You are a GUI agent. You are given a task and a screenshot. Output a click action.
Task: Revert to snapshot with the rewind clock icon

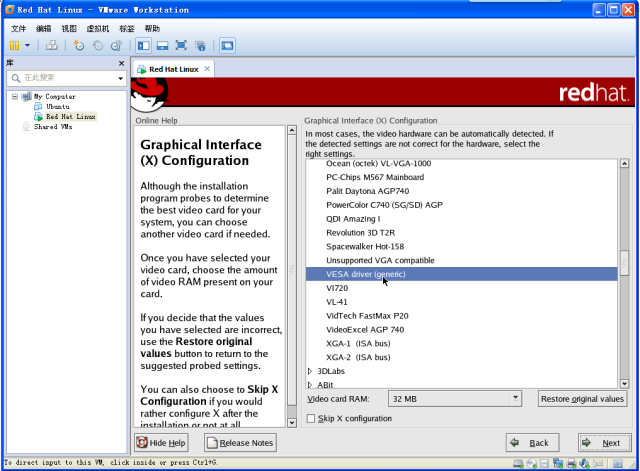[98, 45]
